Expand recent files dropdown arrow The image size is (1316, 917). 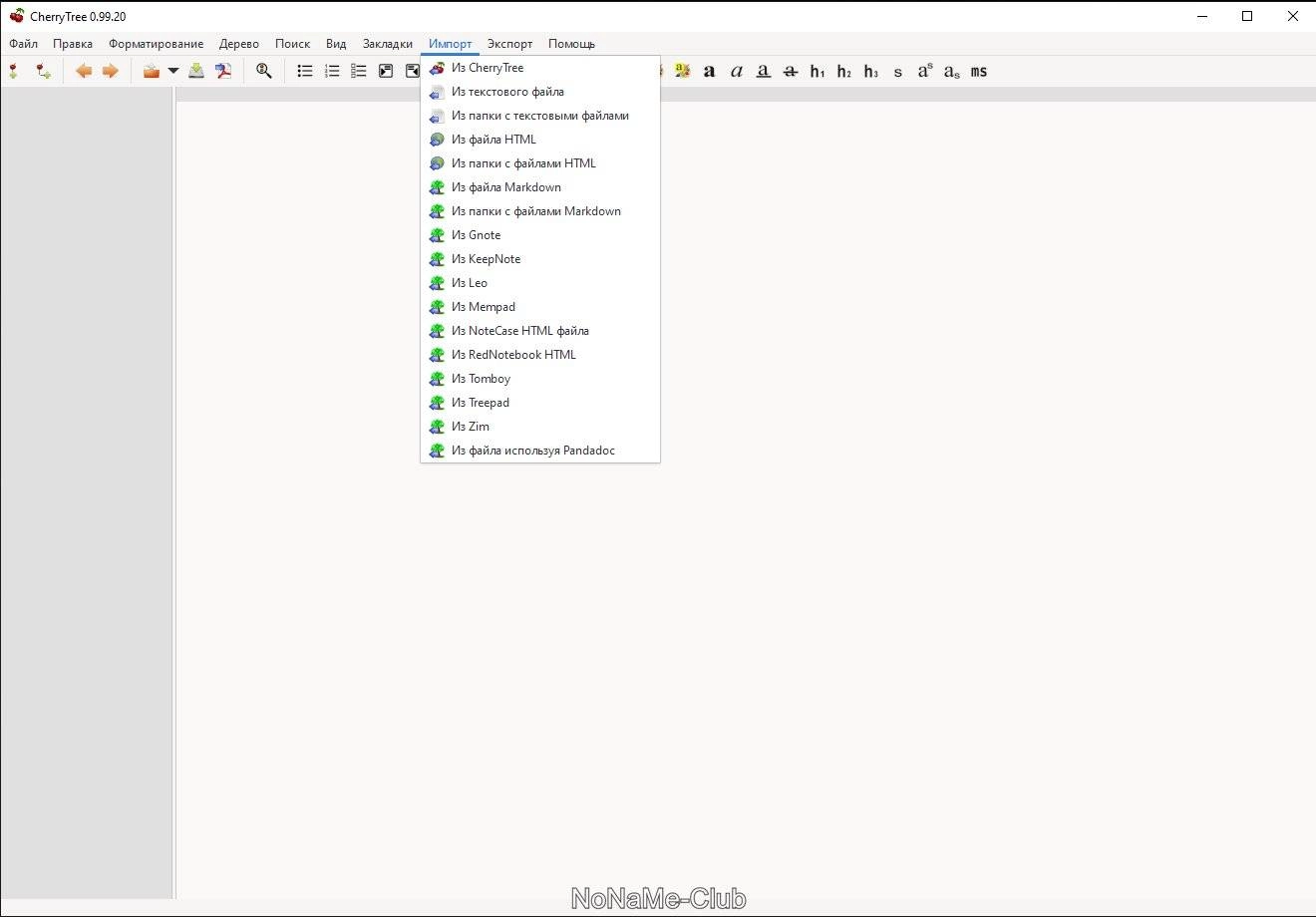[x=173, y=71]
